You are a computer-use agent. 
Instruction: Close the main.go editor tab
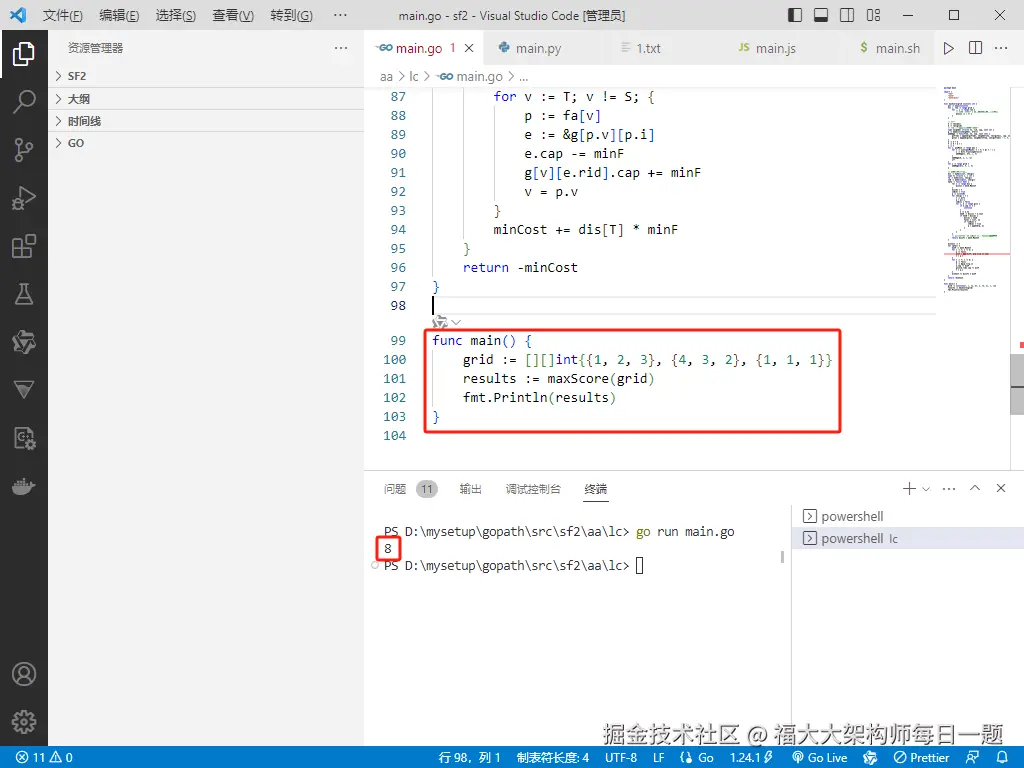pos(469,48)
